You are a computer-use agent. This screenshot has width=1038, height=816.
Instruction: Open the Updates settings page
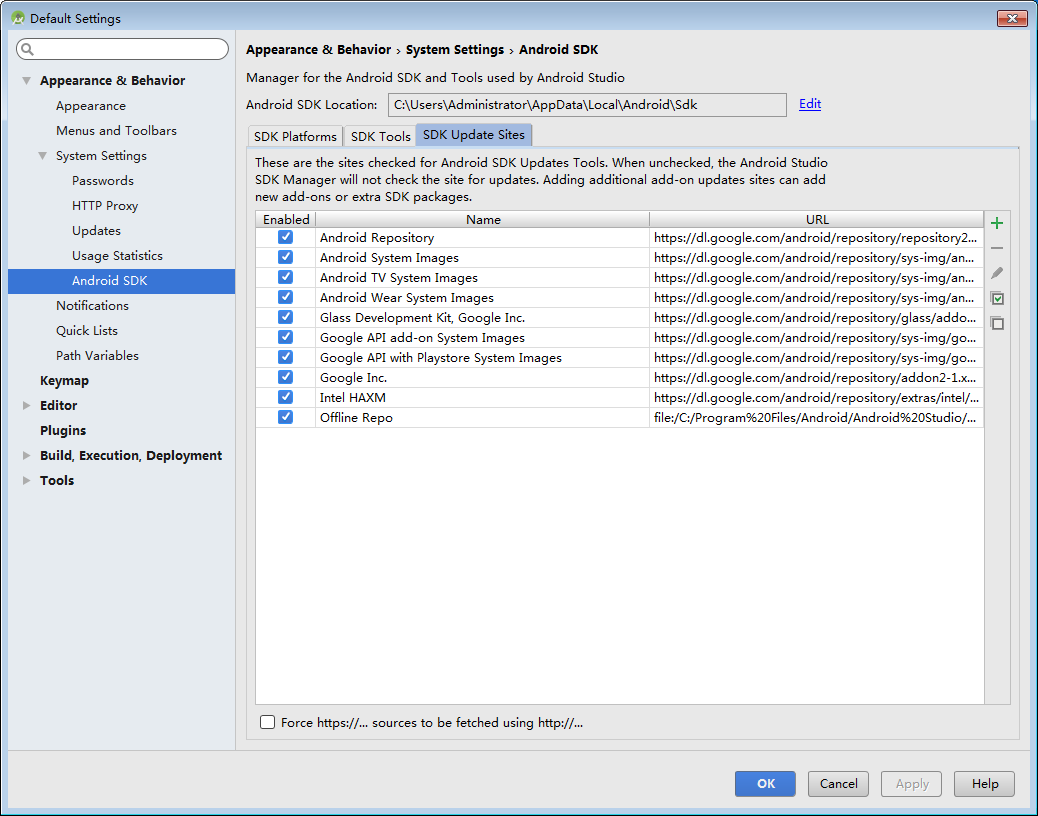(x=97, y=231)
